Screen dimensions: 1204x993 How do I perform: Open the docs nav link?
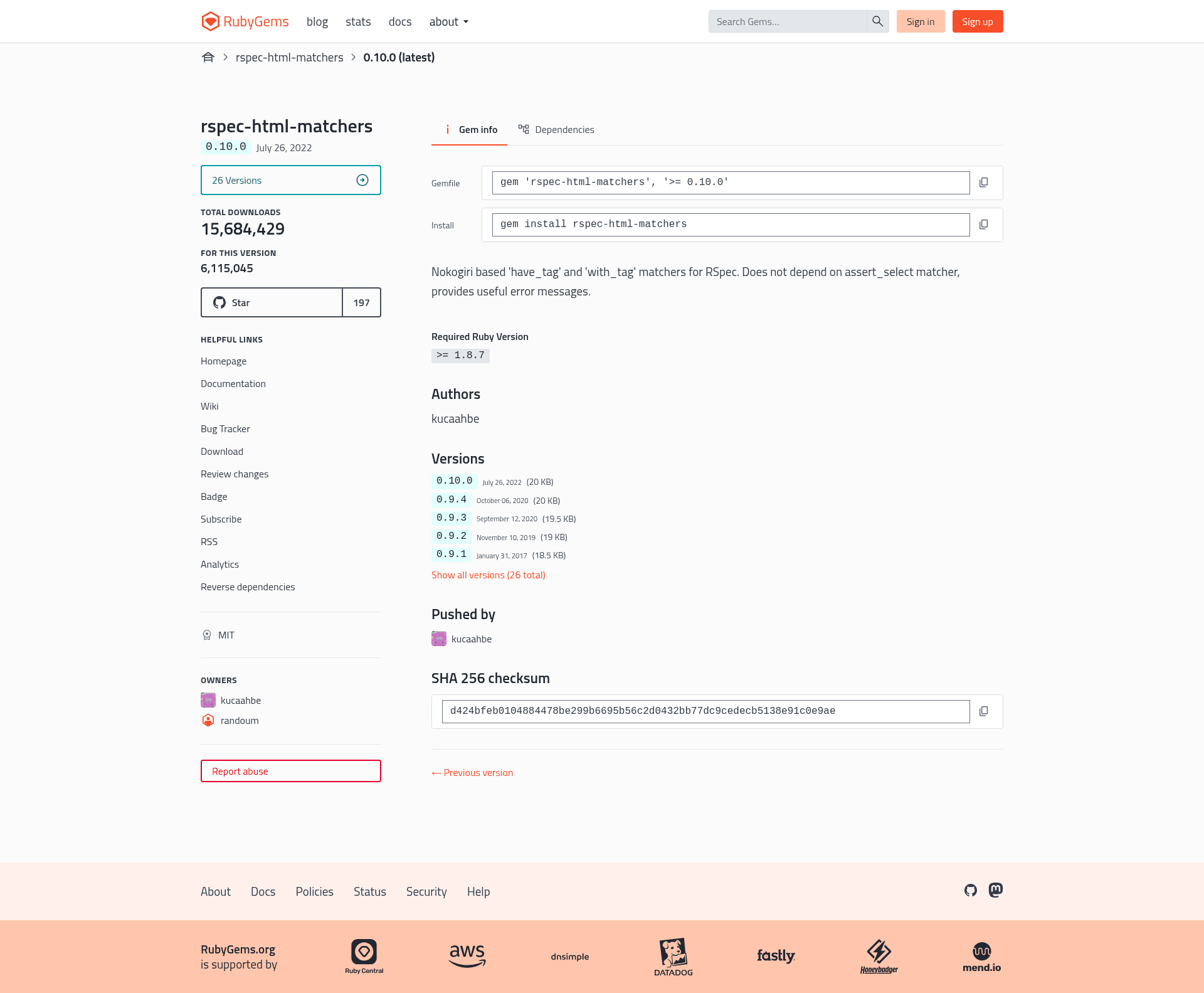pyautogui.click(x=400, y=21)
